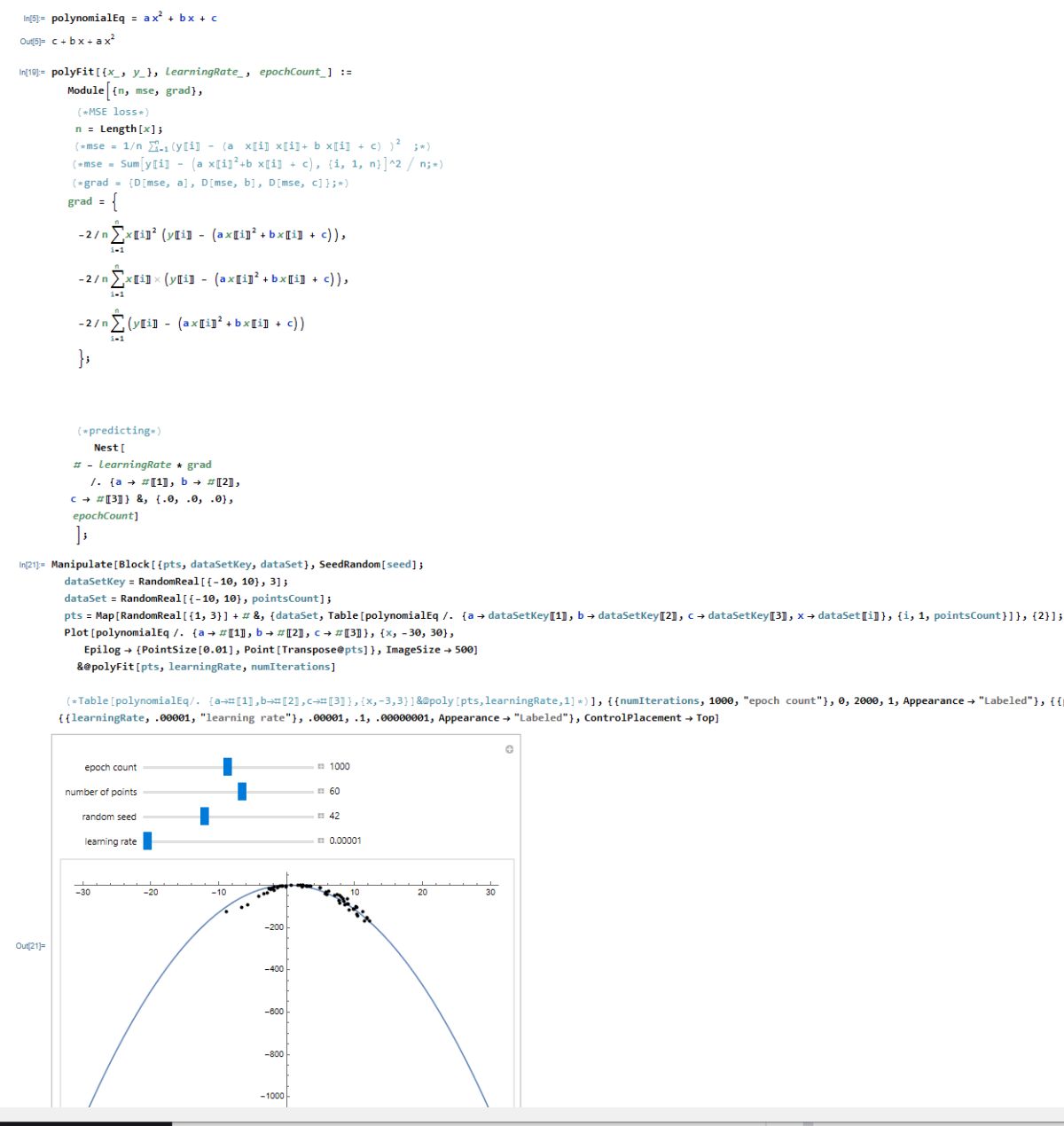Image resolution: width=1064 pixels, height=1126 pixels.
Task: Expand number of points slider controls
Action: click(x=321, y=792)
